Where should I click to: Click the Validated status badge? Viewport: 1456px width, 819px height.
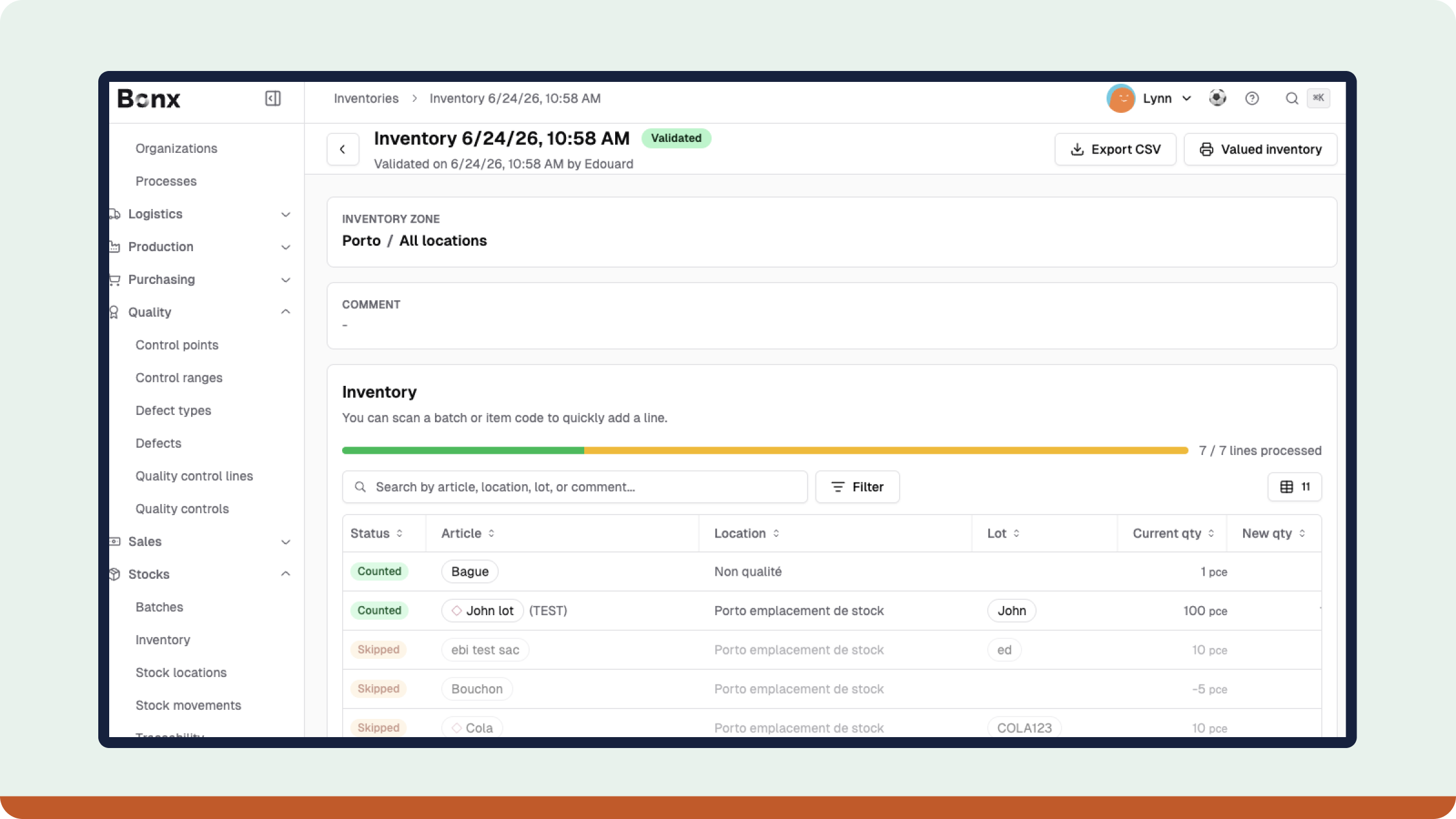[676, 138]
